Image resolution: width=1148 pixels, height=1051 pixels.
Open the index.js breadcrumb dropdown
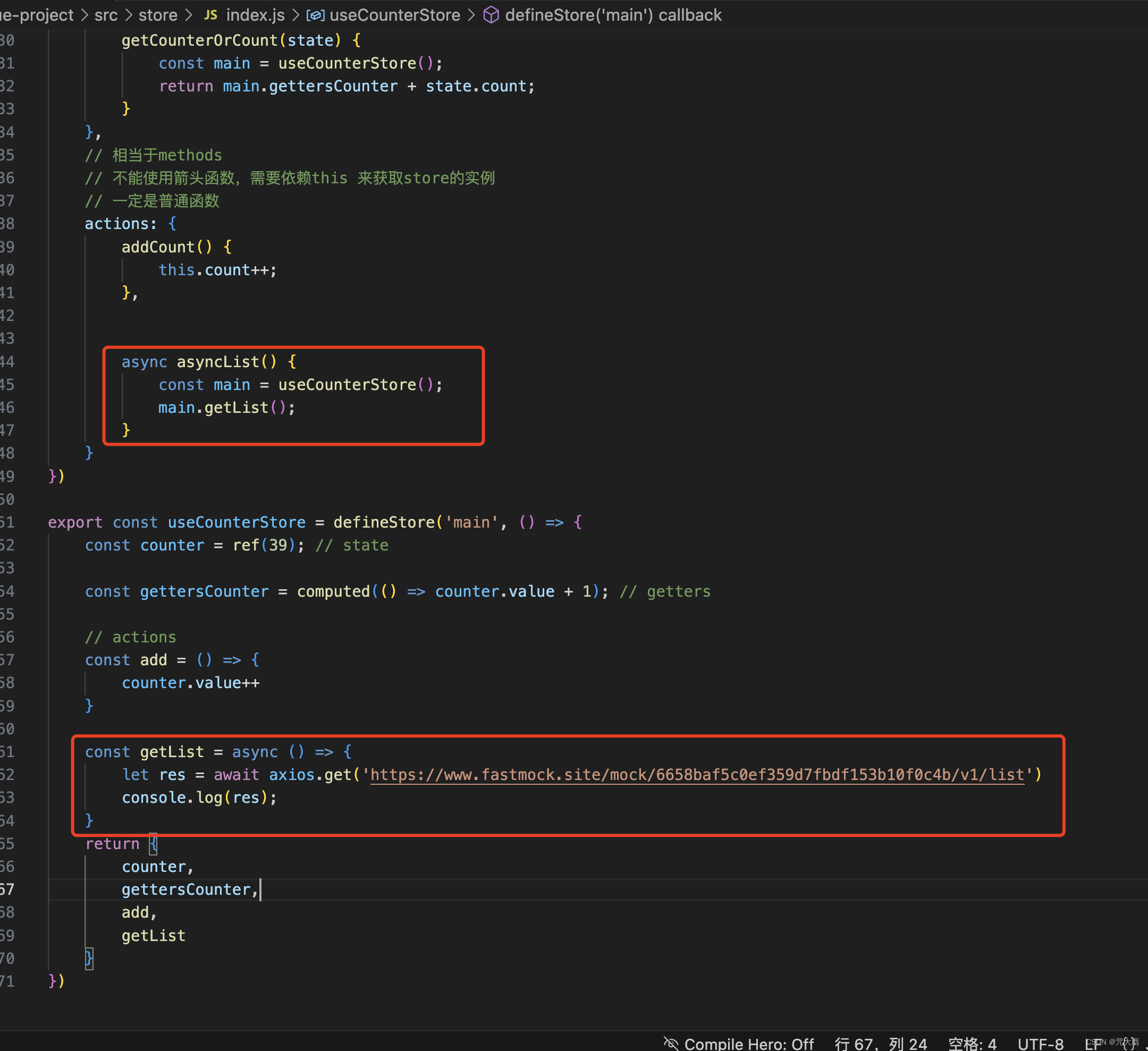255,15
